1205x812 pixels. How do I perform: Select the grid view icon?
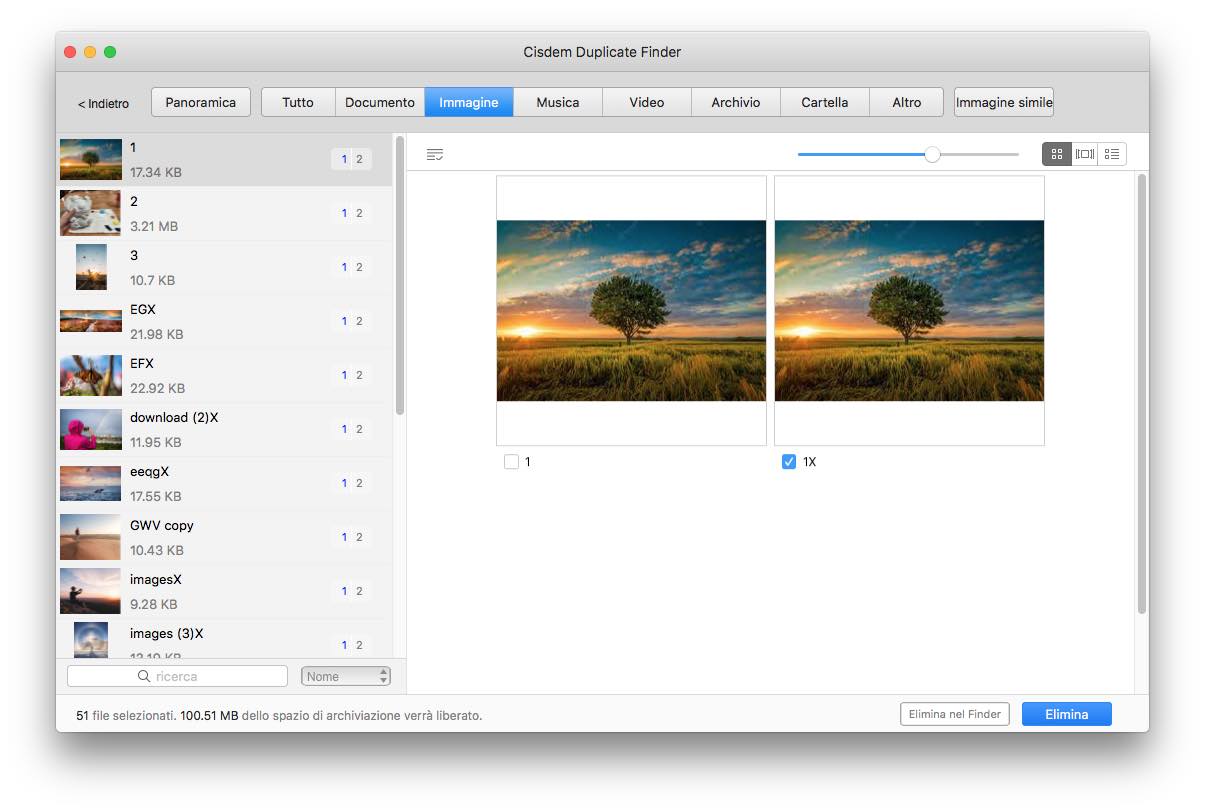coord(1057,154)
